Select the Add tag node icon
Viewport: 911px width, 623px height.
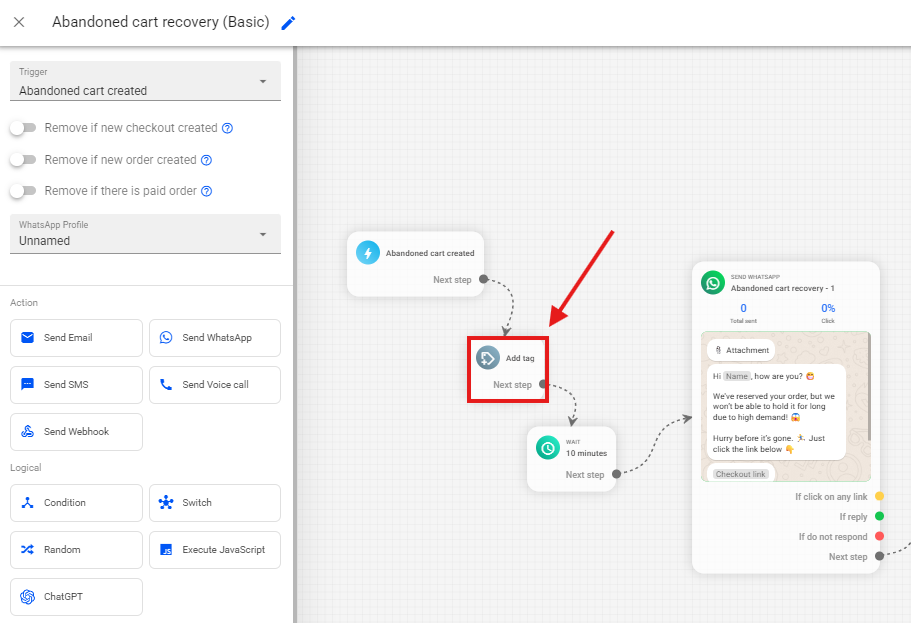488,358
